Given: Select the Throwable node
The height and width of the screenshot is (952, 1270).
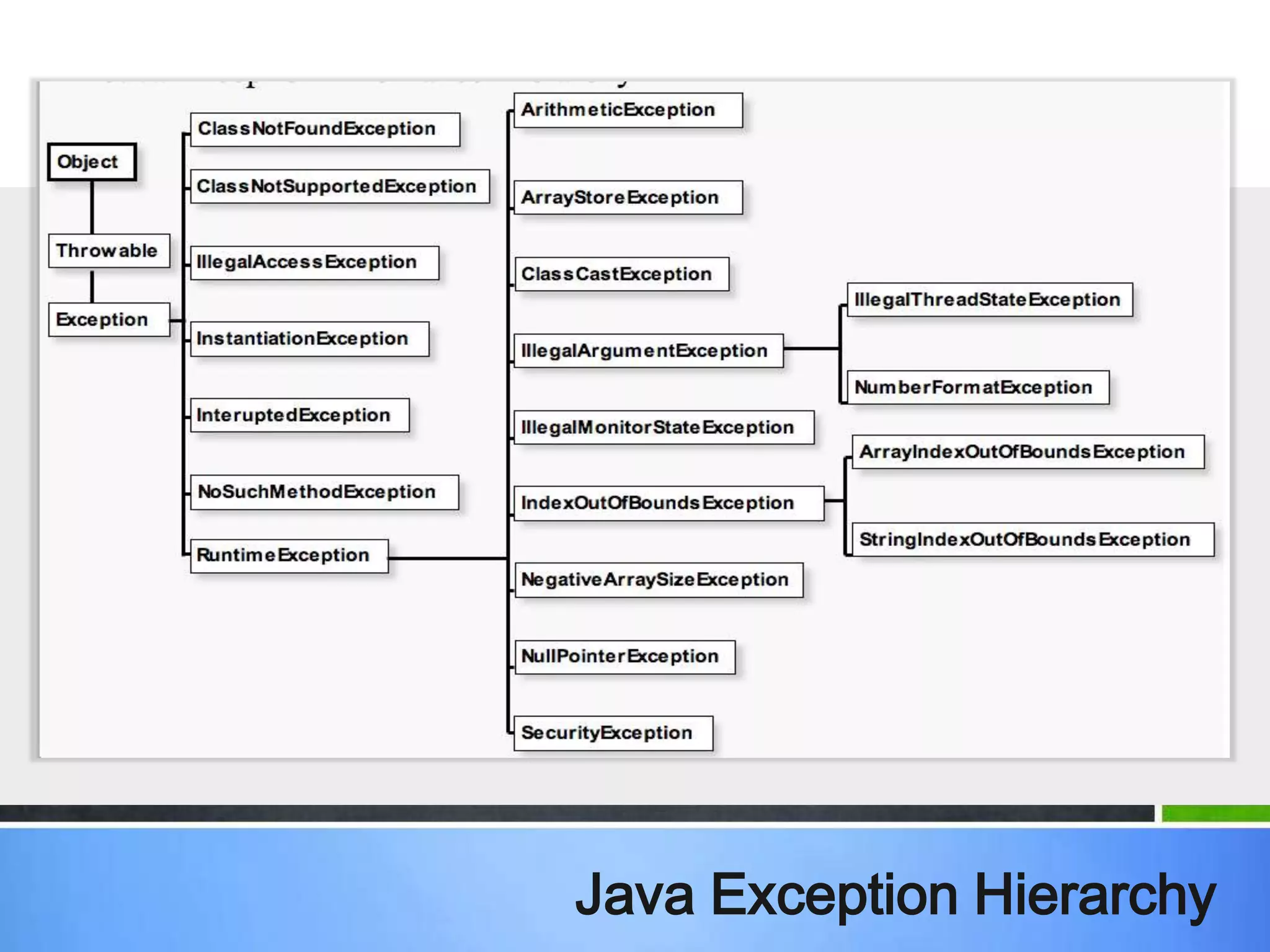Looking at the screenshot, I should [109, 251].
